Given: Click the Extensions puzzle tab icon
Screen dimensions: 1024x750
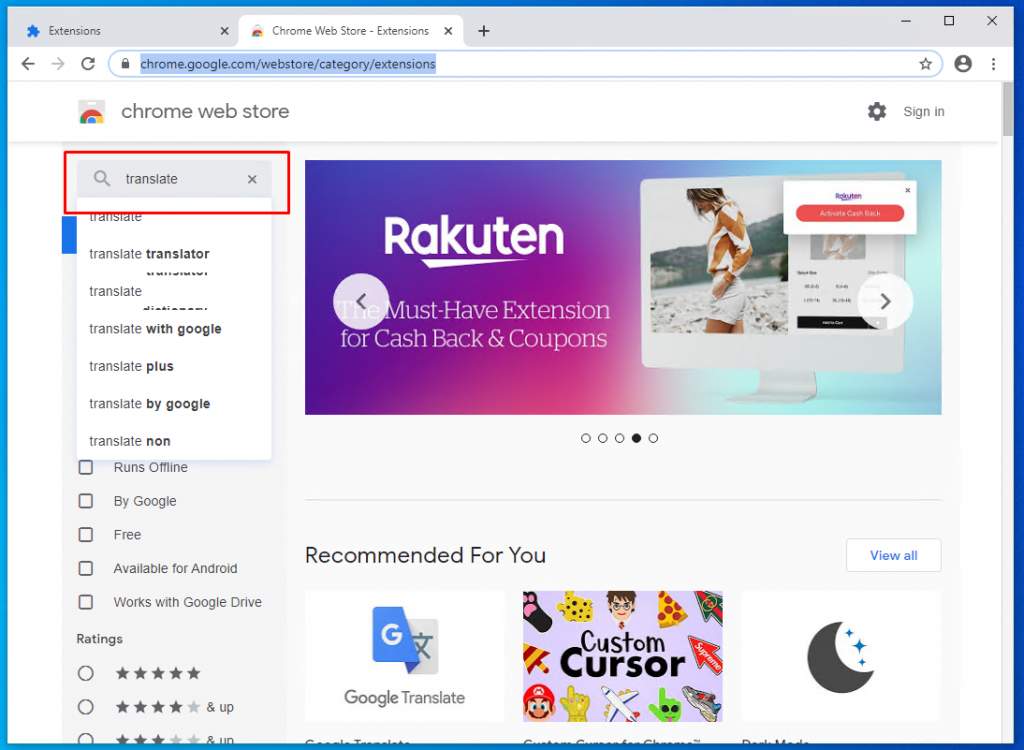Looking at the screenshot, I should (x=33, y=31).
